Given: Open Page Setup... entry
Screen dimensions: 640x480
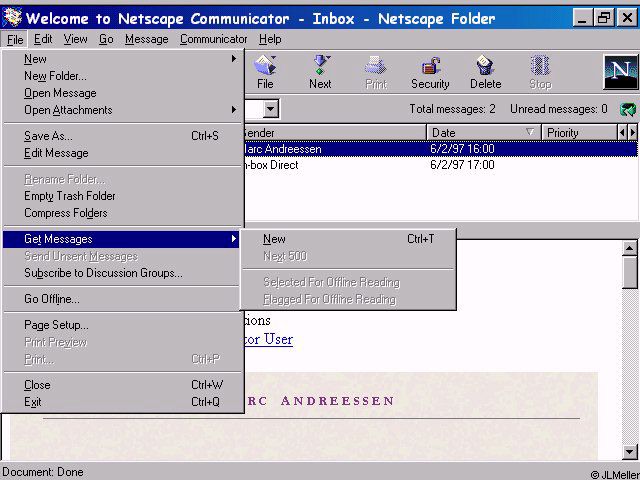Looking at the screenshot, I should pyautogui.click(x=121, y=325).
